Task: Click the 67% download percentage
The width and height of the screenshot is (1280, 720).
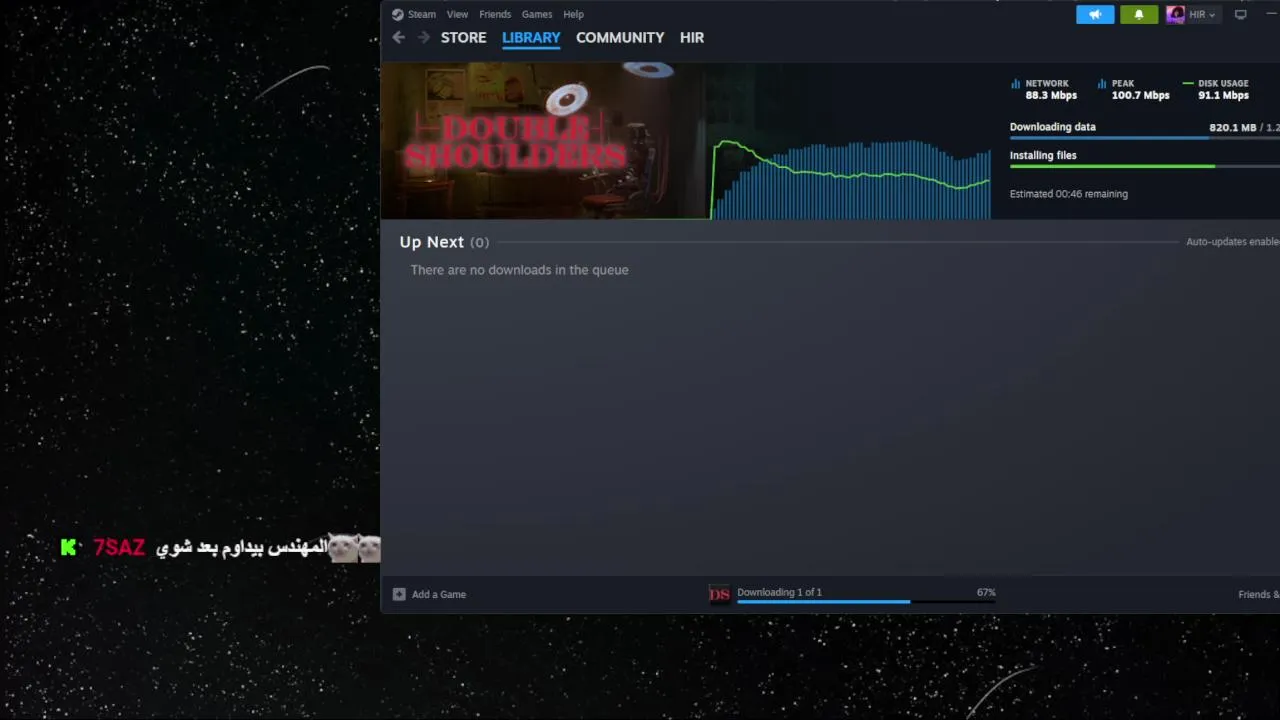Action: [986, 592]
